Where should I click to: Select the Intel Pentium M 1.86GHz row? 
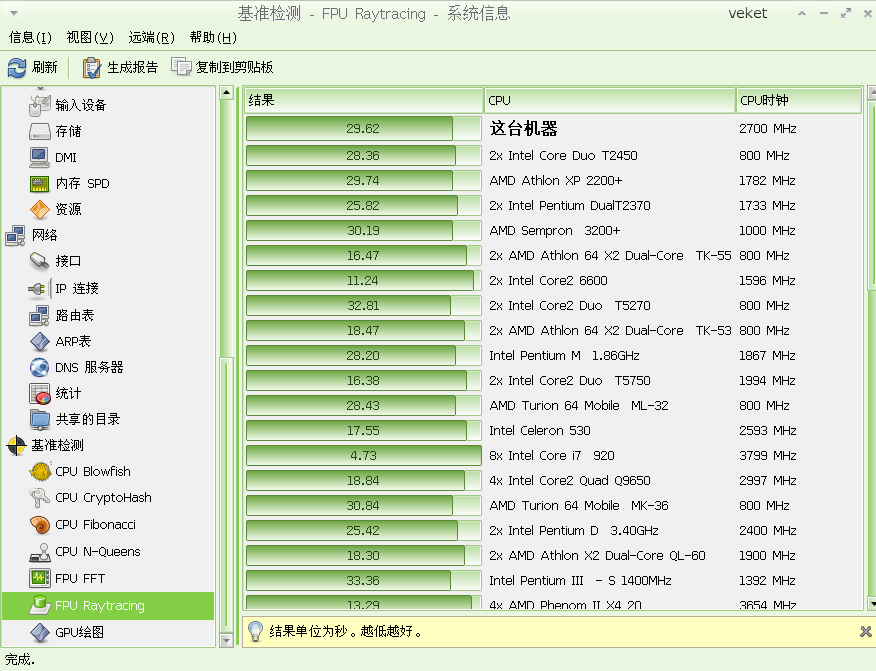[x=553, y=356]
